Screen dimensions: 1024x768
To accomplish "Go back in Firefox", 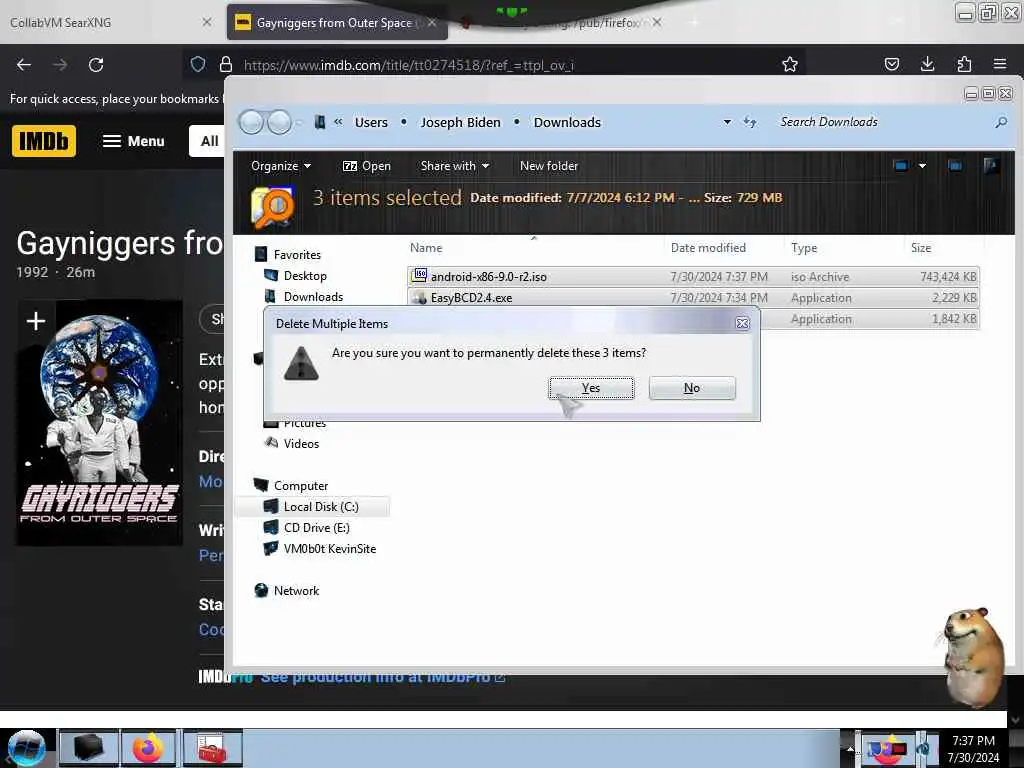I will pyautogui.click(x=24, y=65).
